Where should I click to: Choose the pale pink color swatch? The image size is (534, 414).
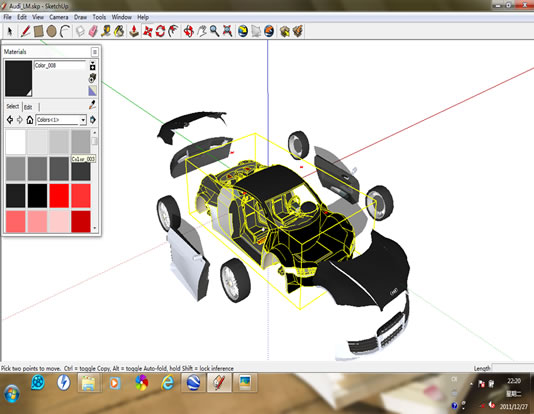pos(59,222)
